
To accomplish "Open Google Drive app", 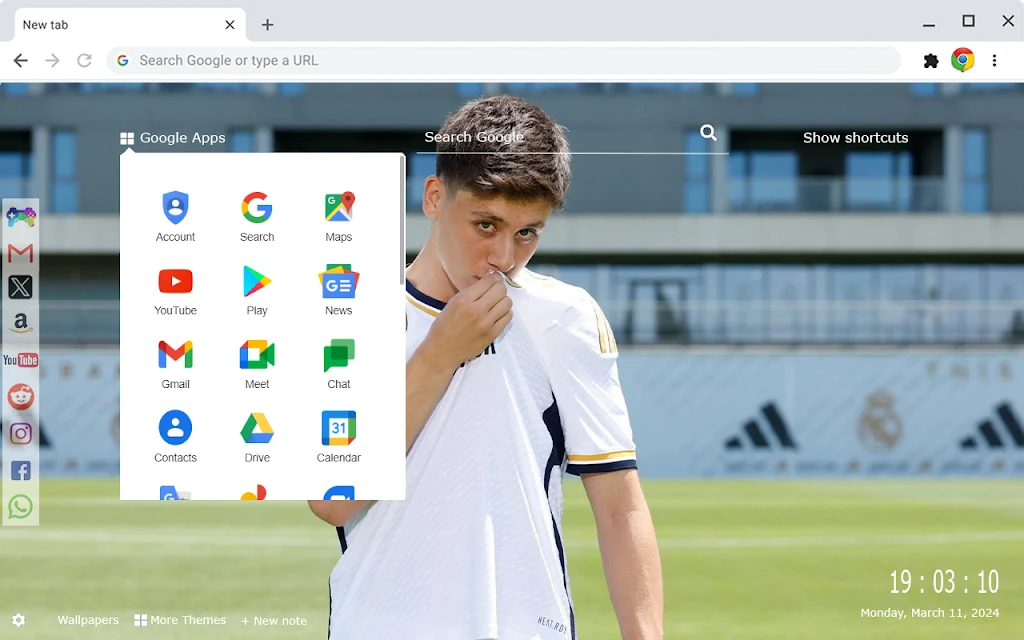I will tap(257, 438).
